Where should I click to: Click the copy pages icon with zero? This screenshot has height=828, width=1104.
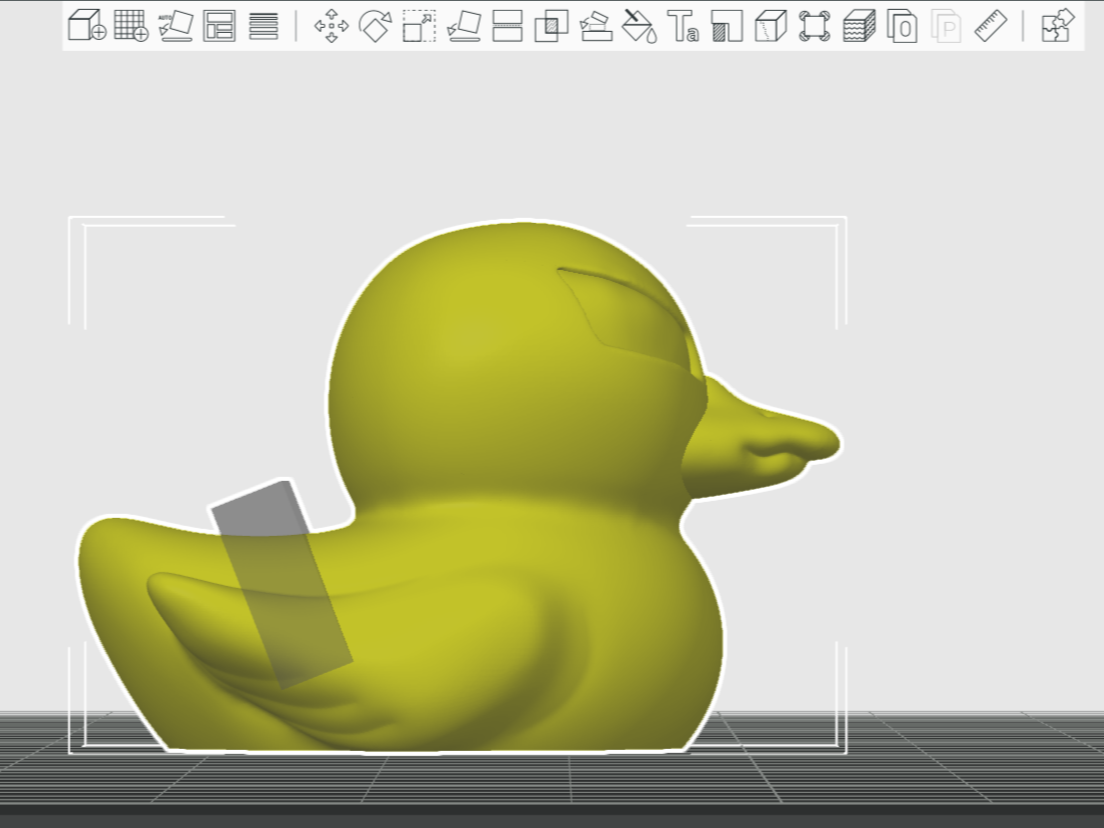903,26
